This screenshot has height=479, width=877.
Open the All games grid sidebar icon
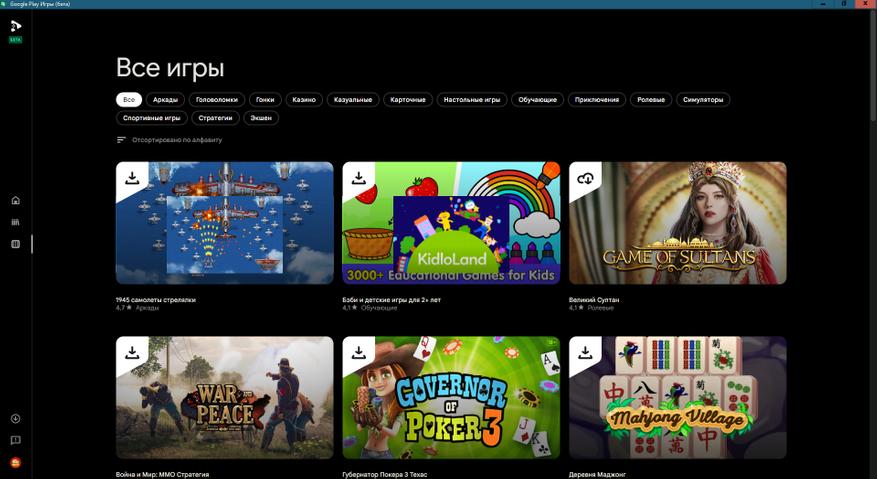click(x=16, y=244)
